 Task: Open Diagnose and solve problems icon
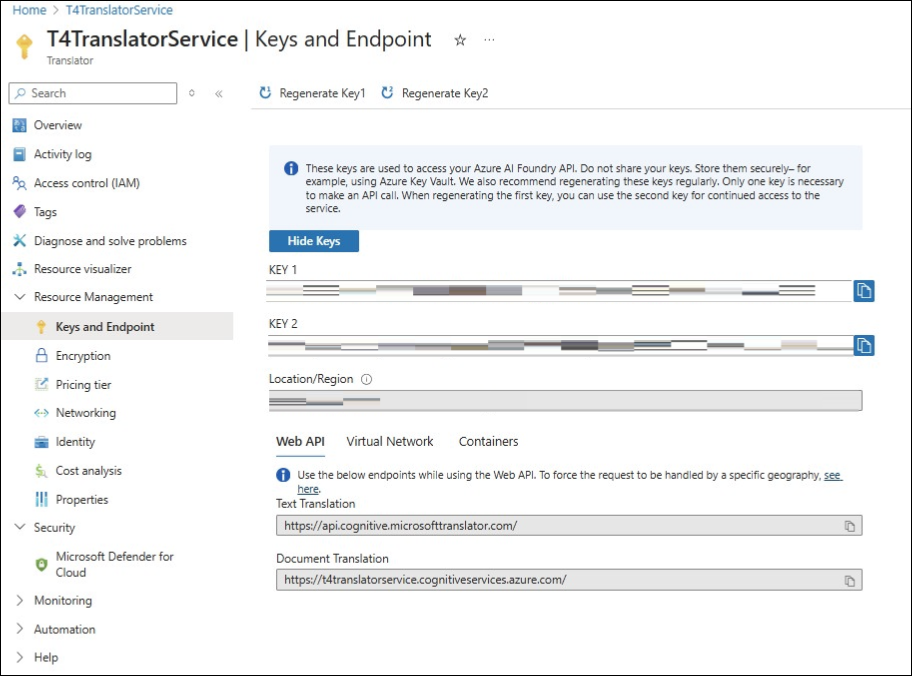pos(19,240)
